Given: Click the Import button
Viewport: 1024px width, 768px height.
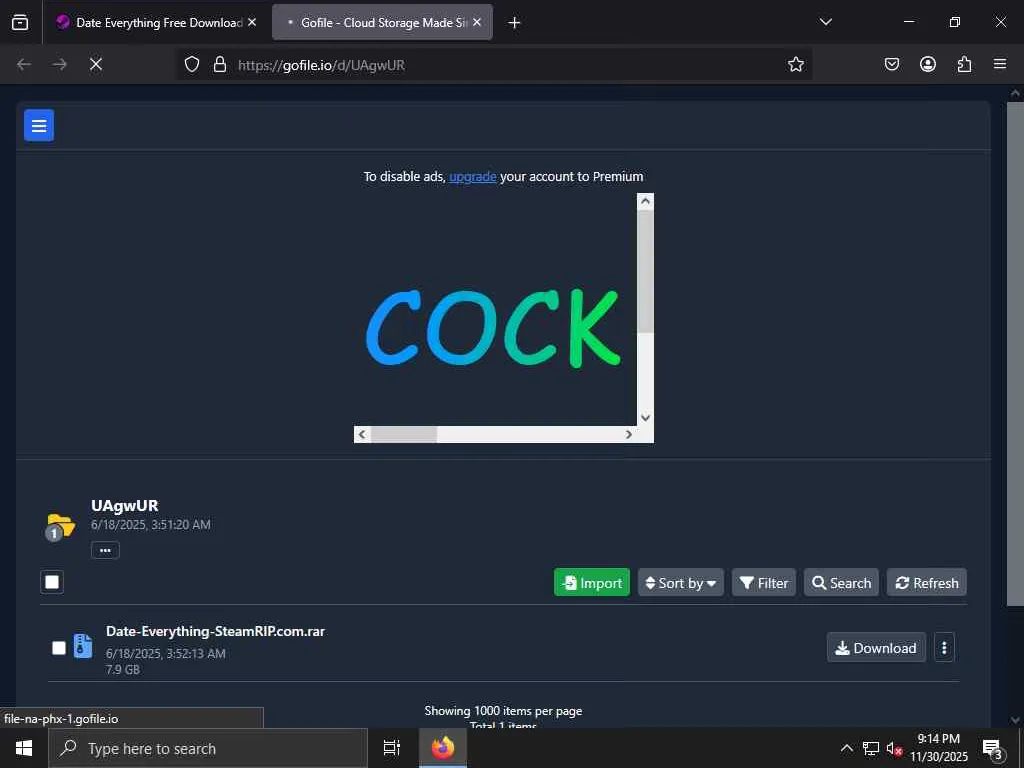Looking at the screenshot, I should [592, 583].
